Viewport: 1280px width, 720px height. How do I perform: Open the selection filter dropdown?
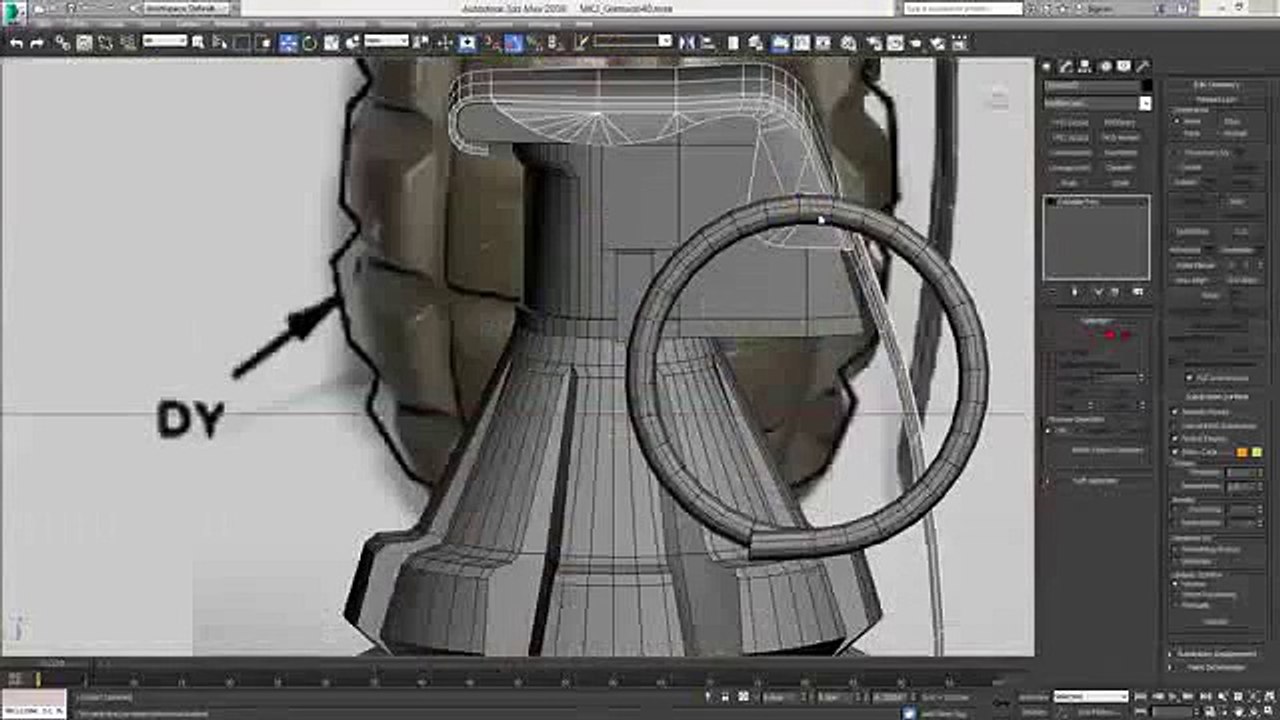[x=165, y=42]
